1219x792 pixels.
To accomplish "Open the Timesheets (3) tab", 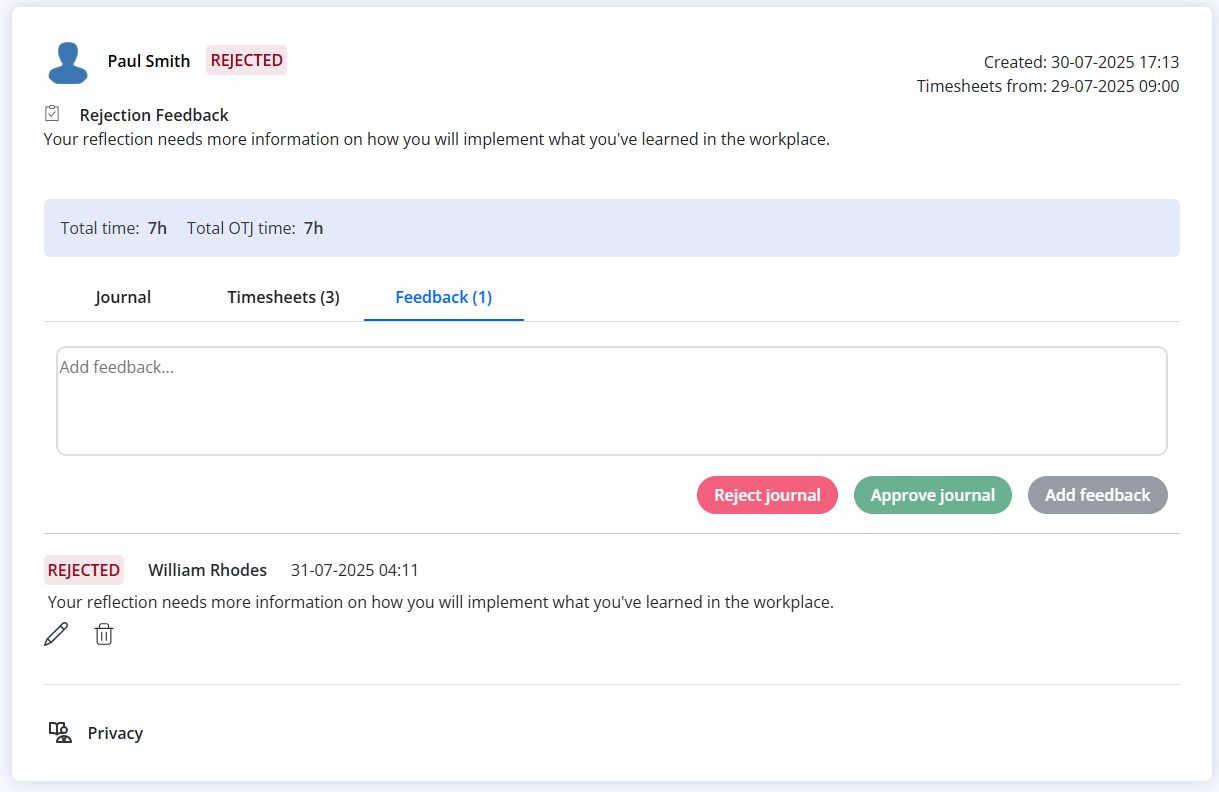I will tap(283, 297).
